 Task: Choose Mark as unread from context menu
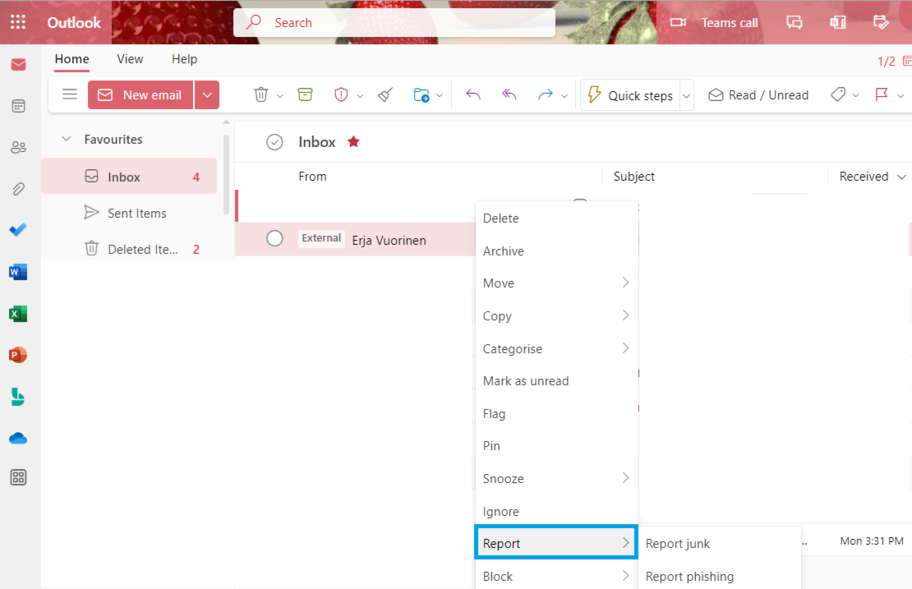(526, 381)
